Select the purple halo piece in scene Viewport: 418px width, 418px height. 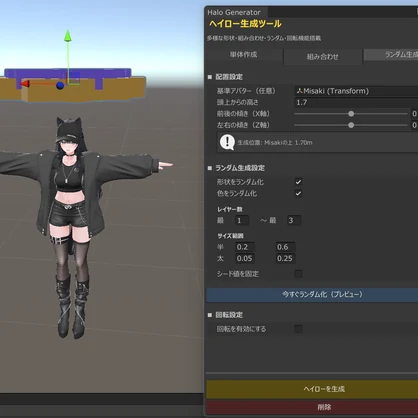68,74
